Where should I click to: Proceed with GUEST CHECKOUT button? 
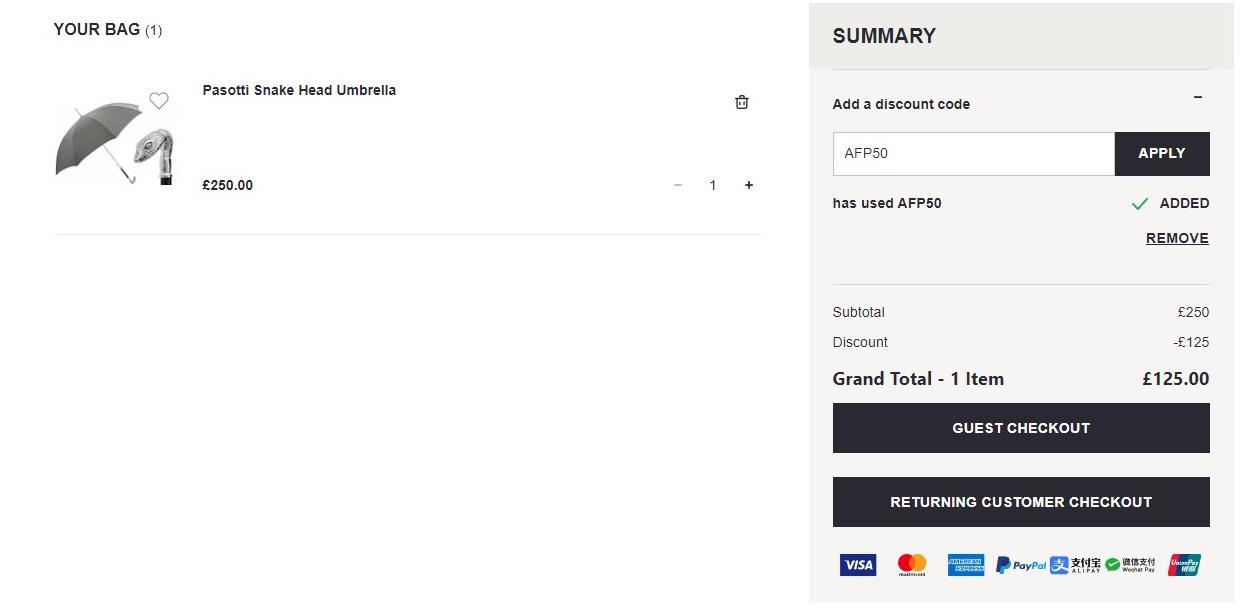[1021, 428]
